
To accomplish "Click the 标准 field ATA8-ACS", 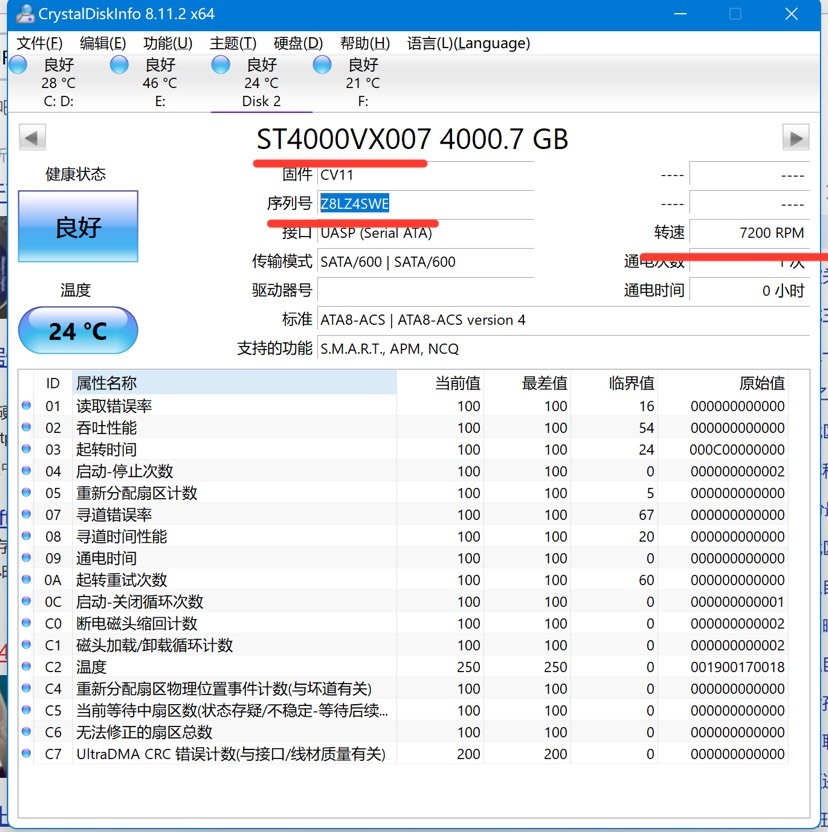I will [563, 319].
